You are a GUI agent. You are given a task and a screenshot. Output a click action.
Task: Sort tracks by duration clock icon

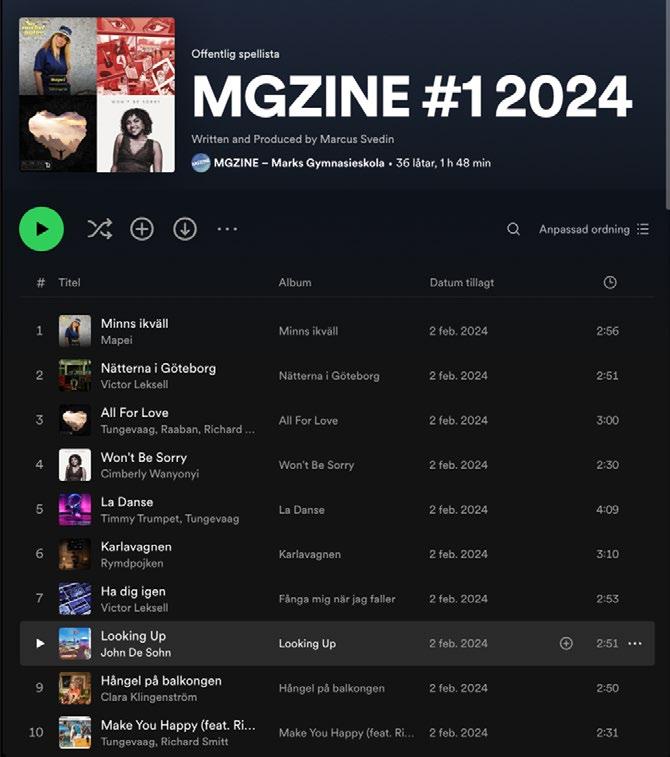[x=610, y=282]
